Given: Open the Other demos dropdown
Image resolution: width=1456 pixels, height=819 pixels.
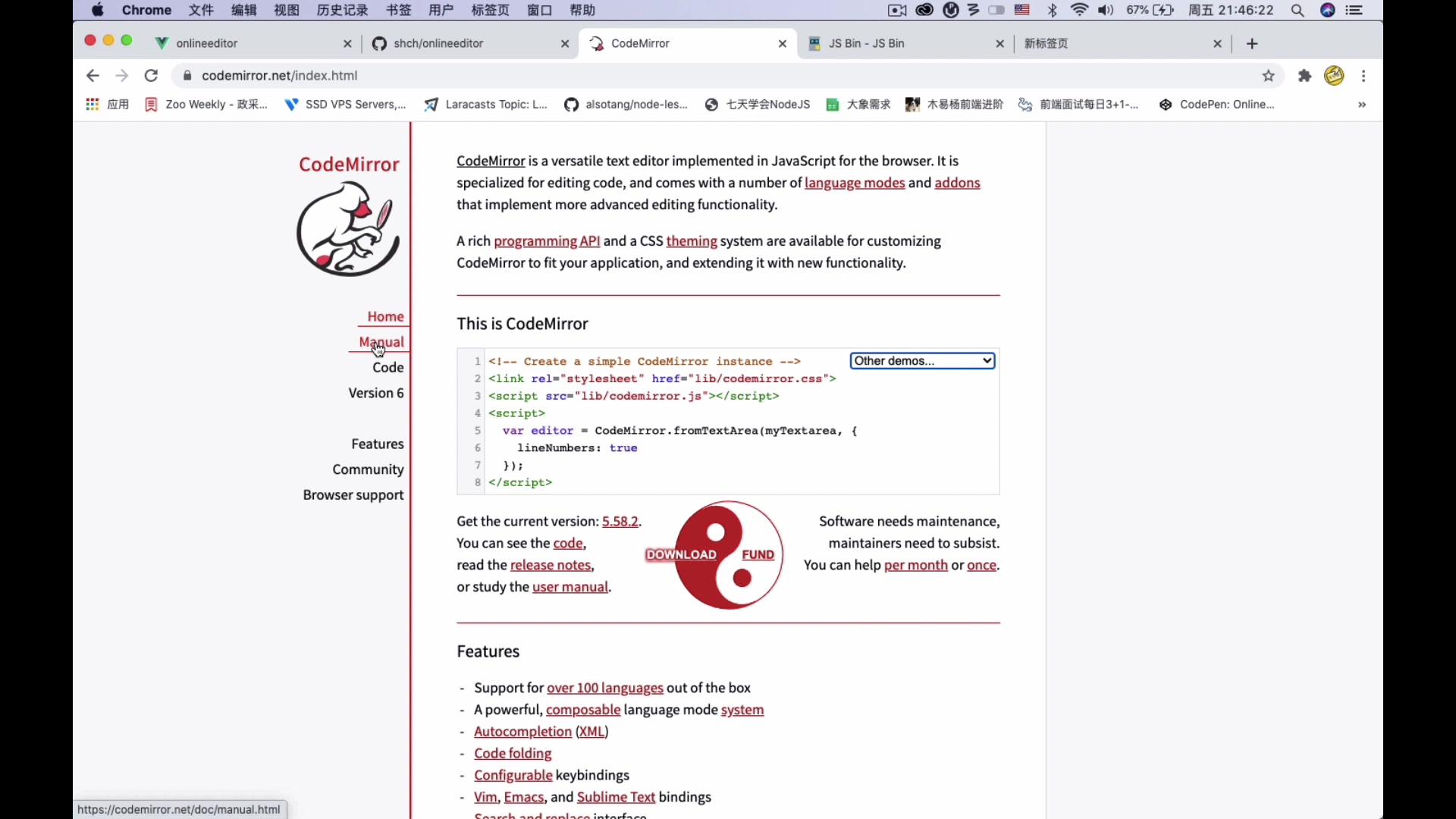Looking at the screenshot, I should click(x=922, y=361).
